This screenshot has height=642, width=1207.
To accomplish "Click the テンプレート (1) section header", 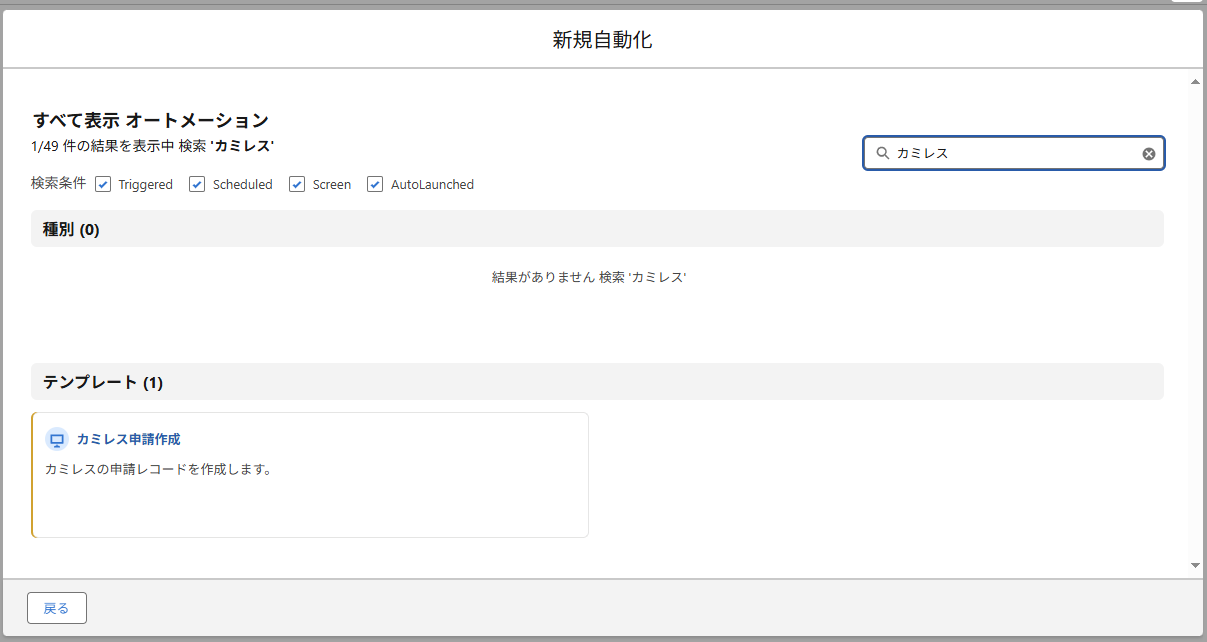I will pyautogui.click(x=102, y=382).
